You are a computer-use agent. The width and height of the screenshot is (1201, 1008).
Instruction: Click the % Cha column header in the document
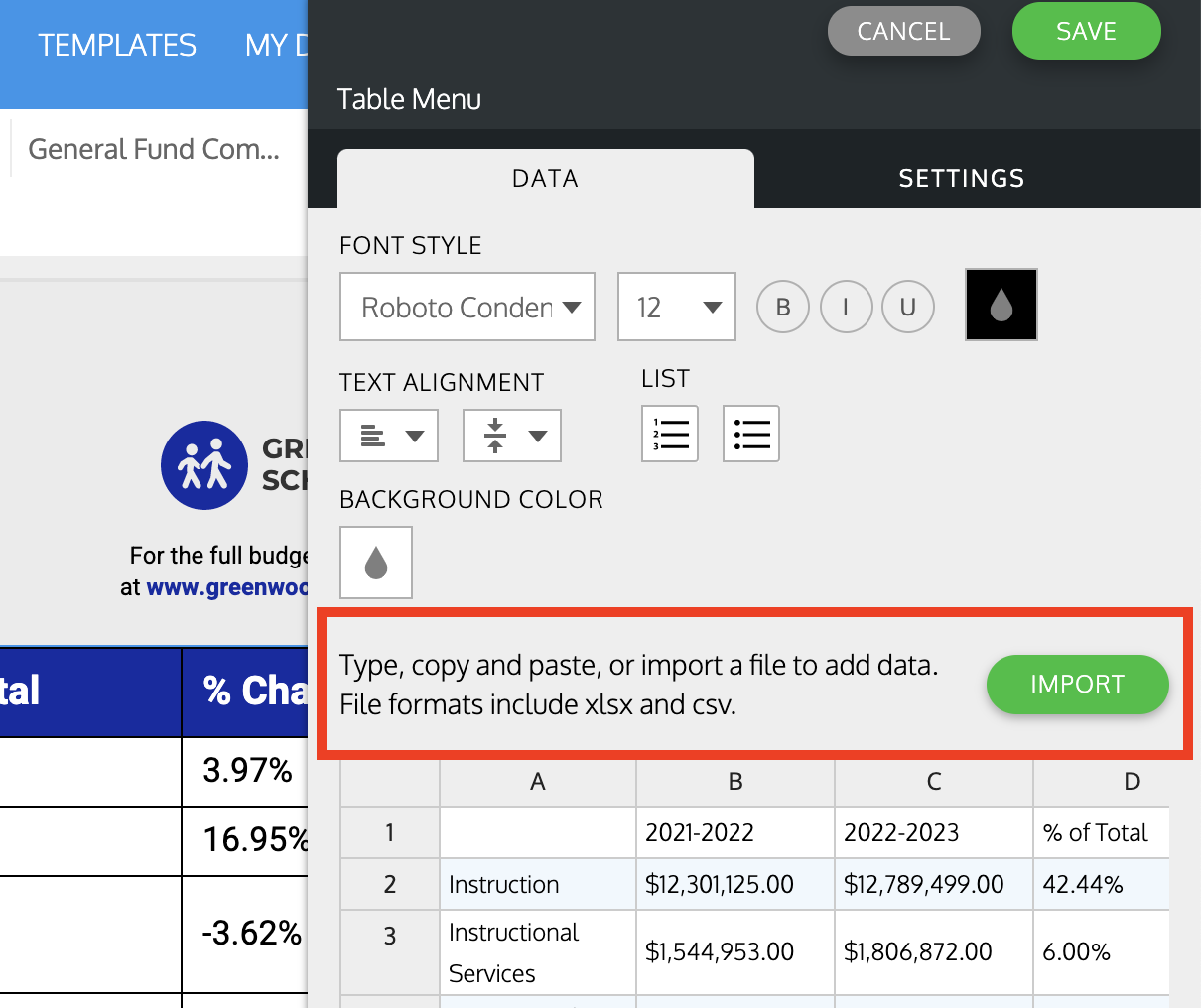[245, 692]
